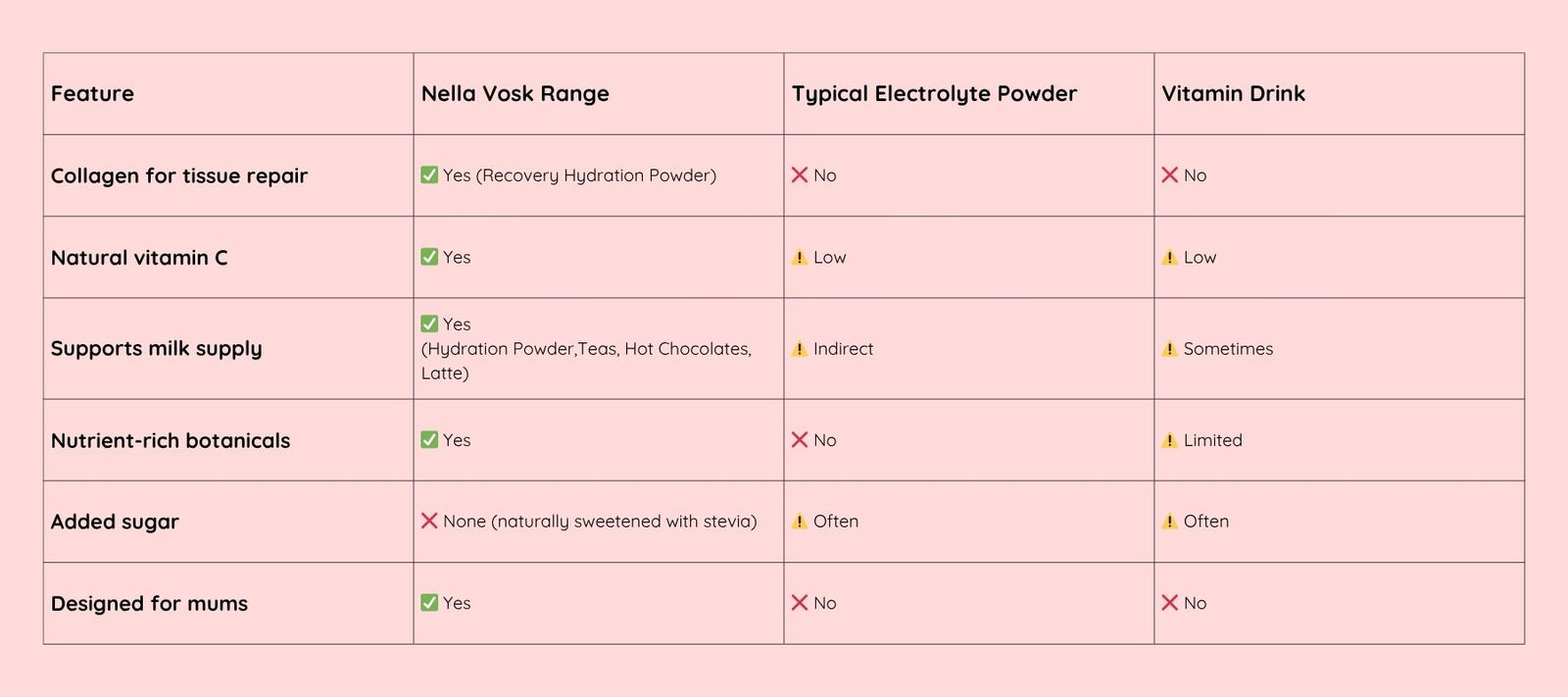This screenshot has width=1568, height=697.
Task: Click red X beside None naturally sweetened
Action: click(429, 522)
